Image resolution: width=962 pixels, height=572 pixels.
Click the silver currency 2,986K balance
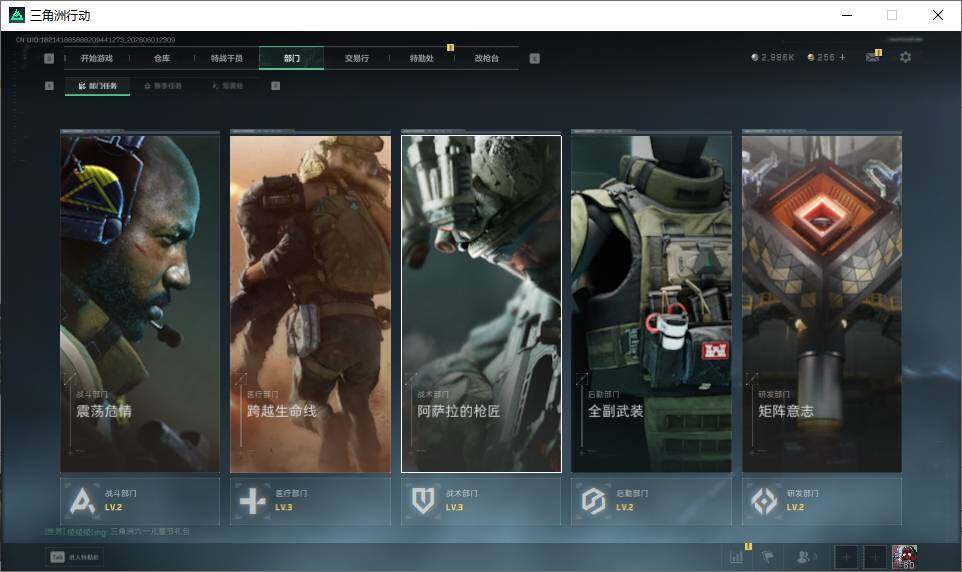773,57
